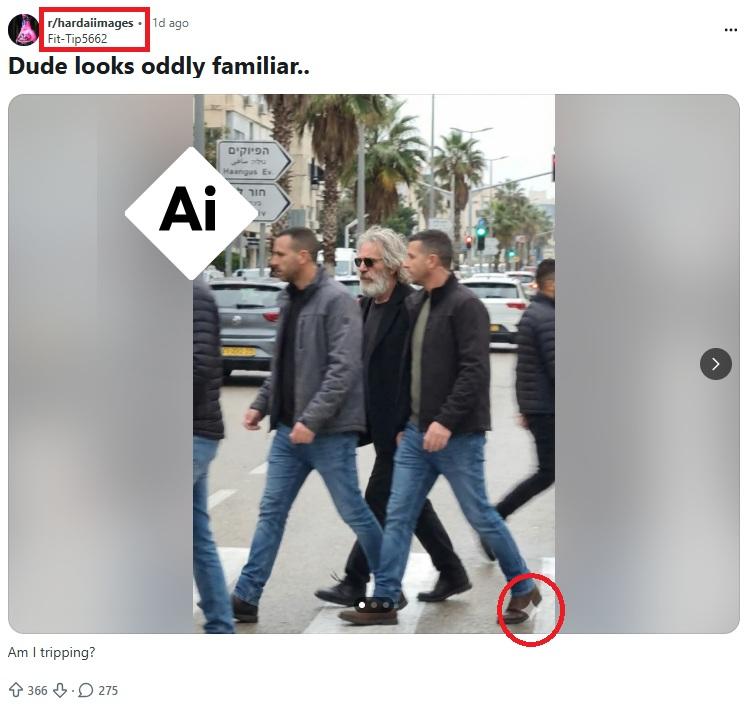Open comments via speech bubble icon
This screenshot has height=716, width=748.
tap(85, 690)
